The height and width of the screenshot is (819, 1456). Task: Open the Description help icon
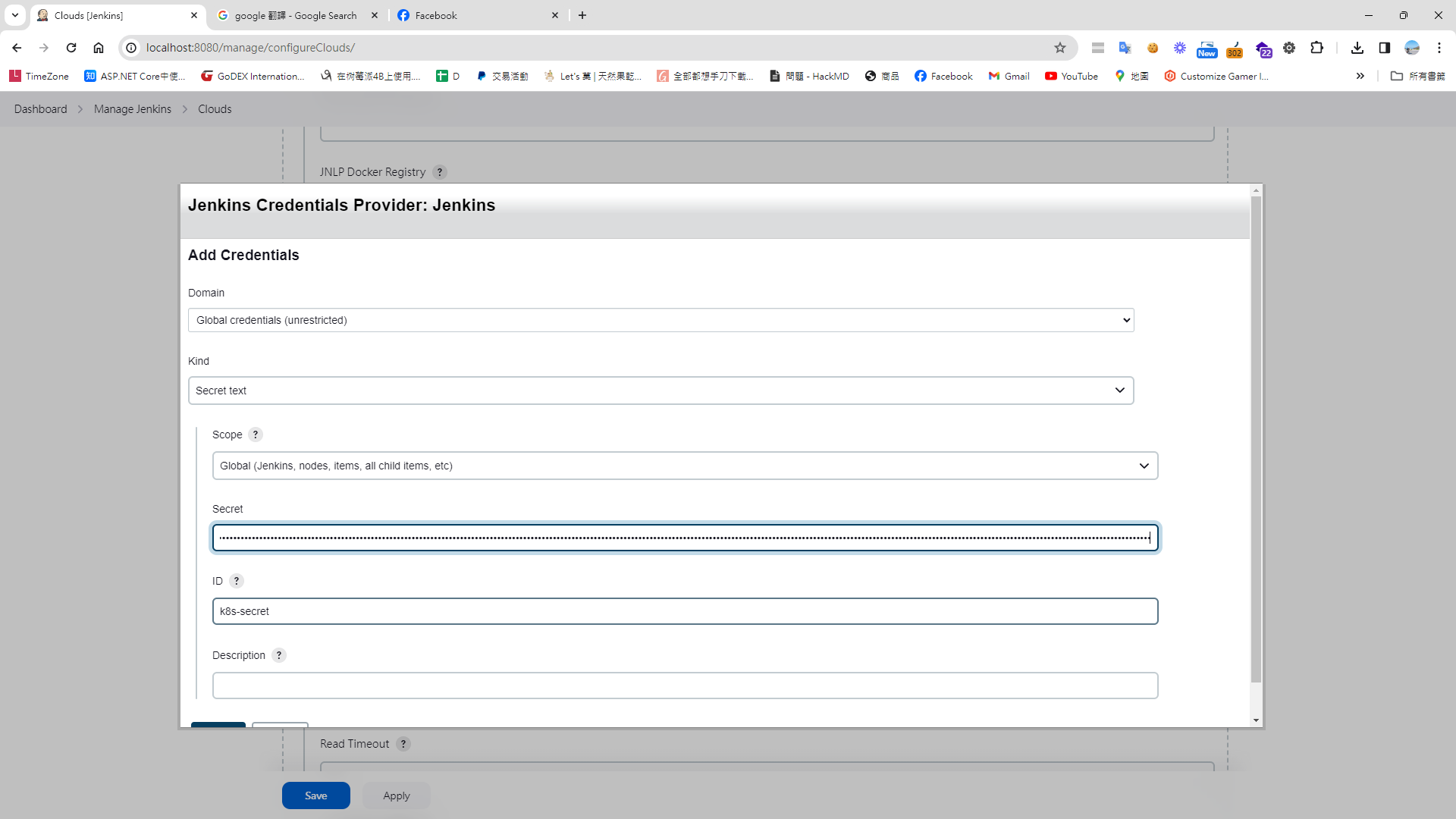click(x=278, y=655)
